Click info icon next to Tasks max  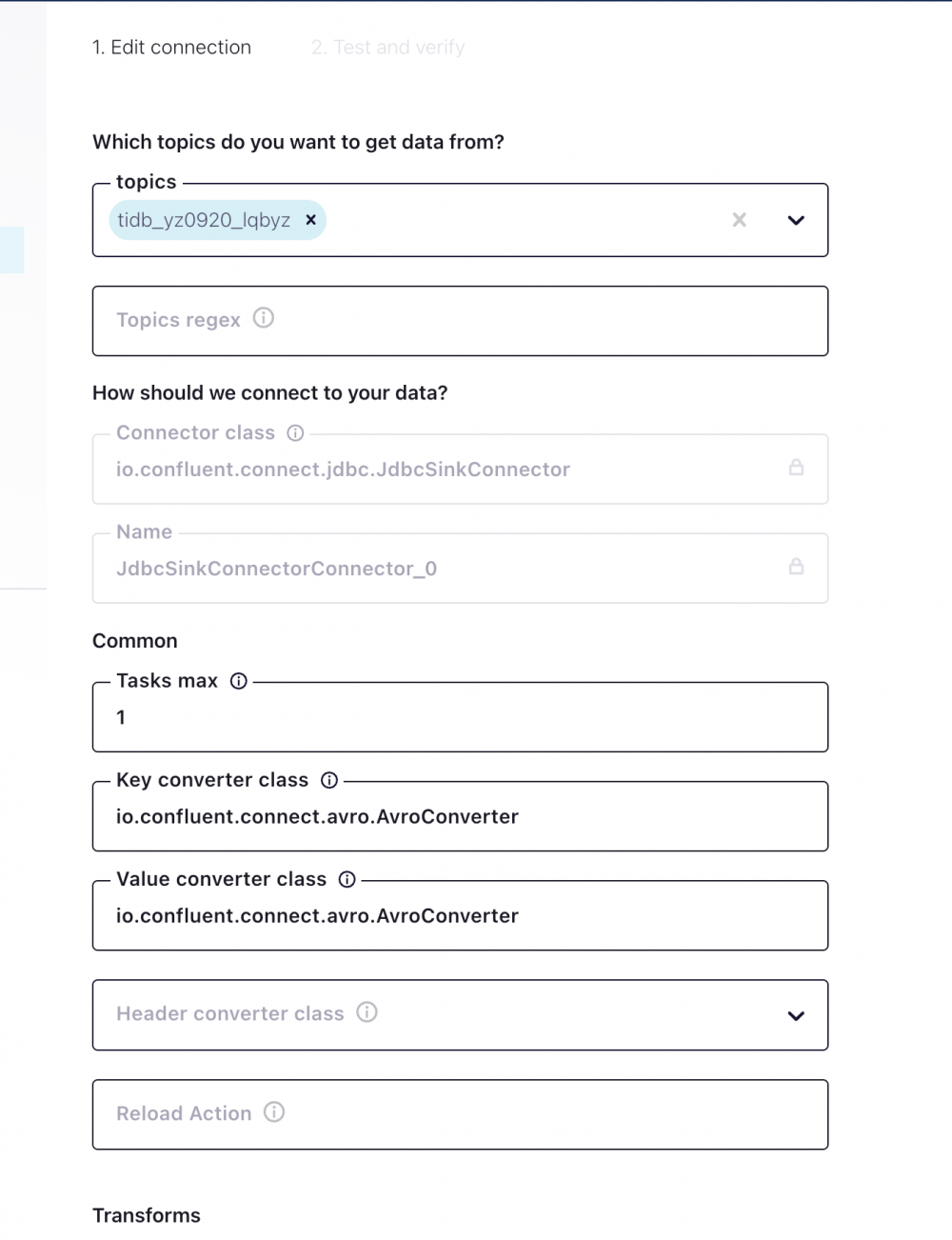click(x=239, y=681)
